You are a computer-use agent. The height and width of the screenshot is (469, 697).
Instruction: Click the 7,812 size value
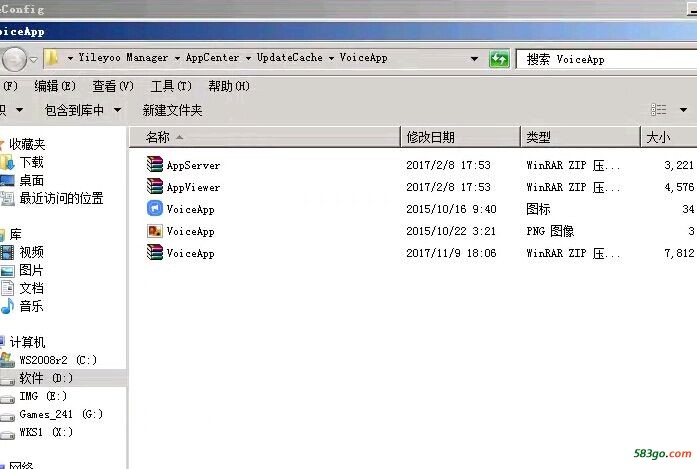679,253
